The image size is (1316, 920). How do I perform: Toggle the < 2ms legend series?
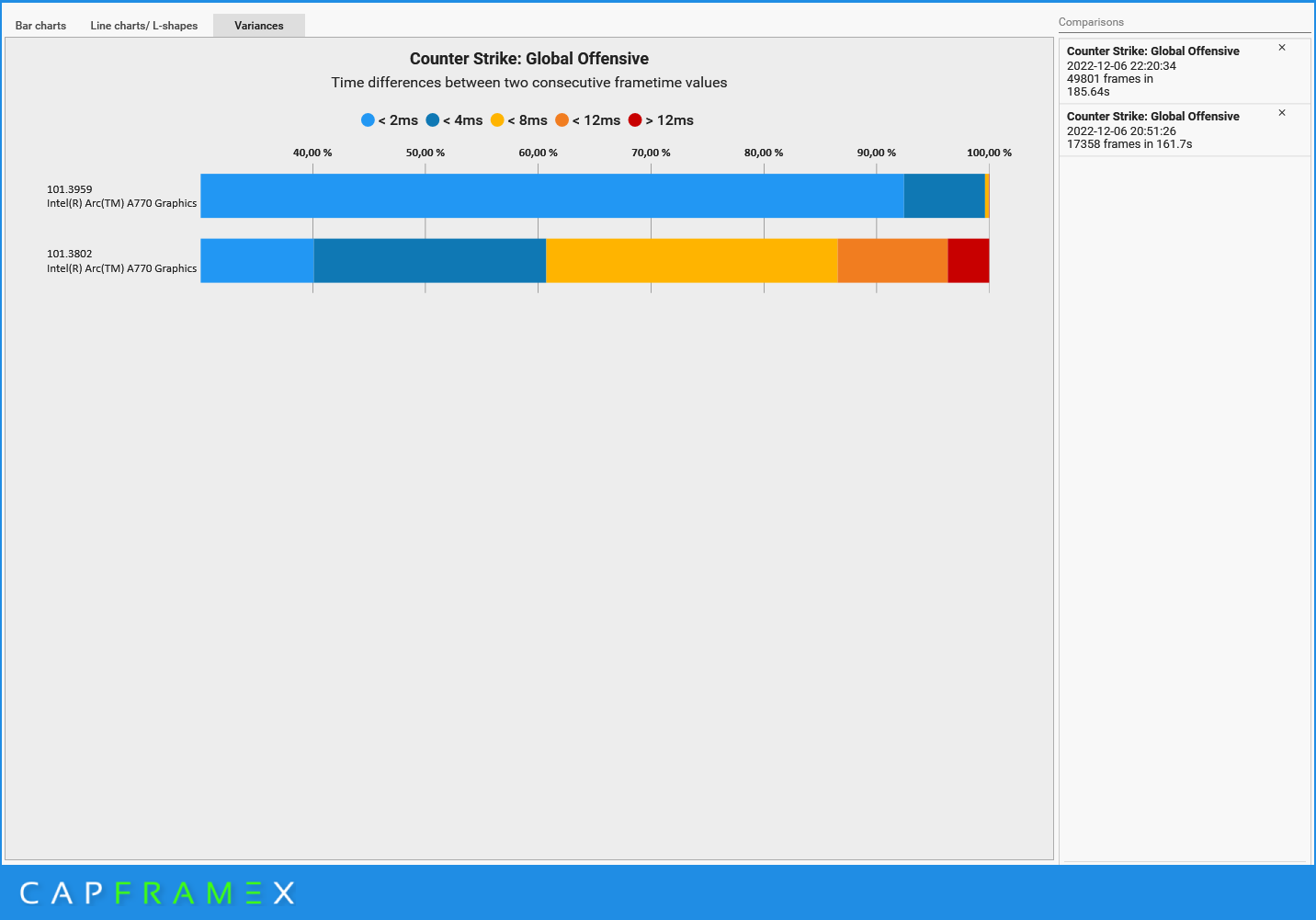390,120
